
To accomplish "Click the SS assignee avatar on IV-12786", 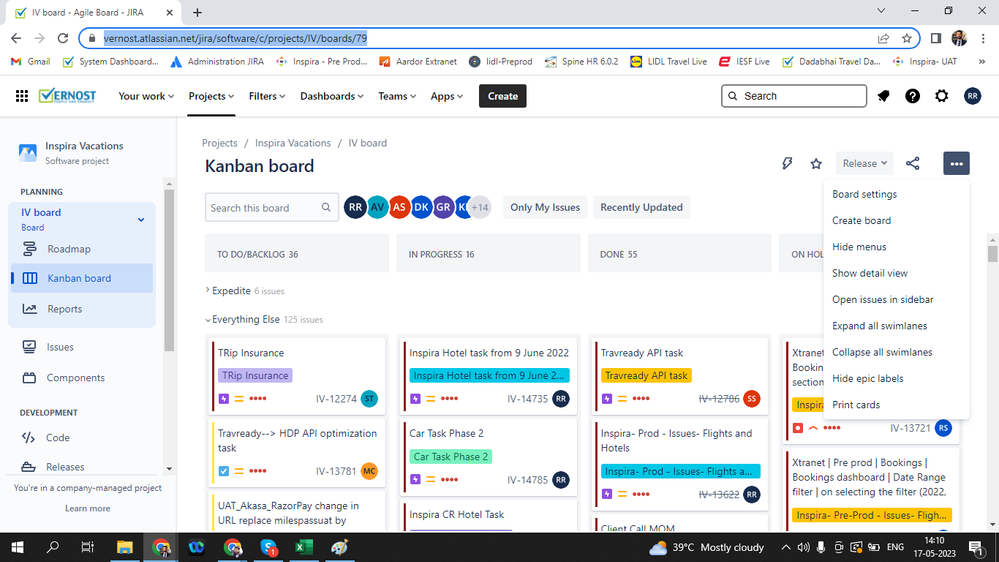I will (752, 399).
